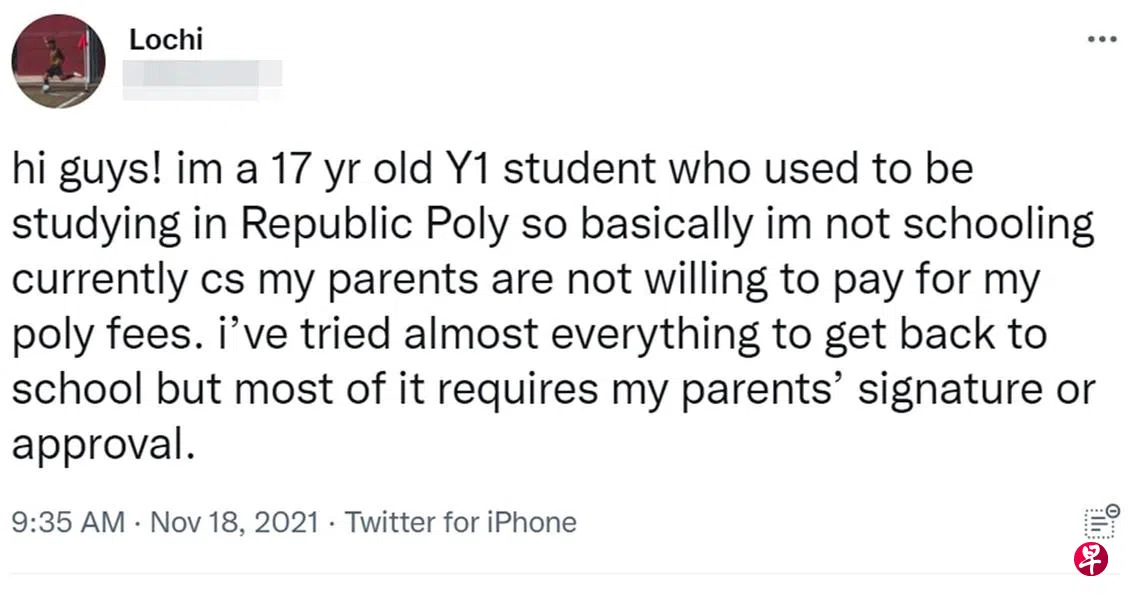Click the dotted text-snippet icon near bottom right

1097,524
